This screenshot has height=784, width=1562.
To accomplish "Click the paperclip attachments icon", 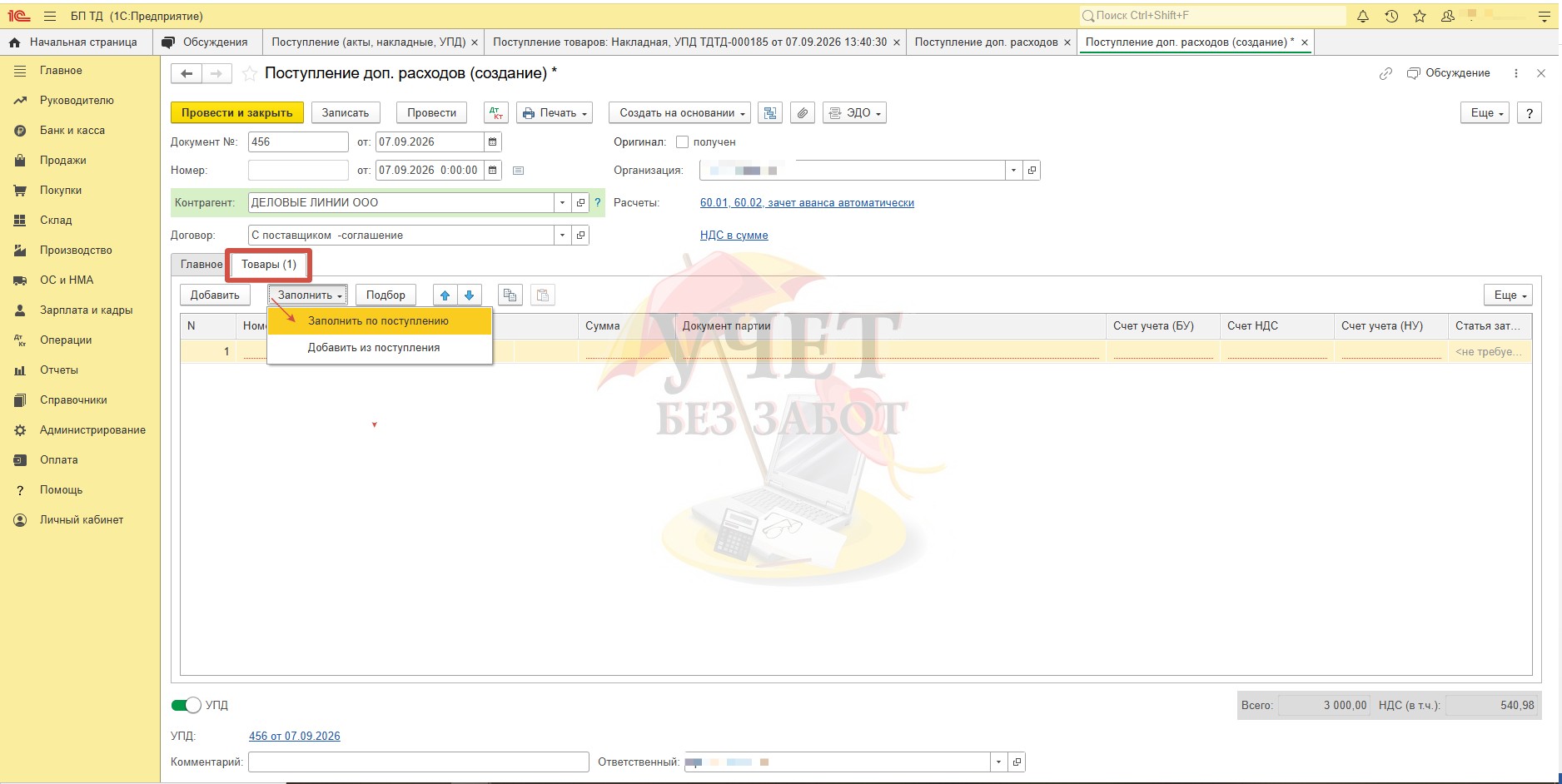I will point(802,113).
